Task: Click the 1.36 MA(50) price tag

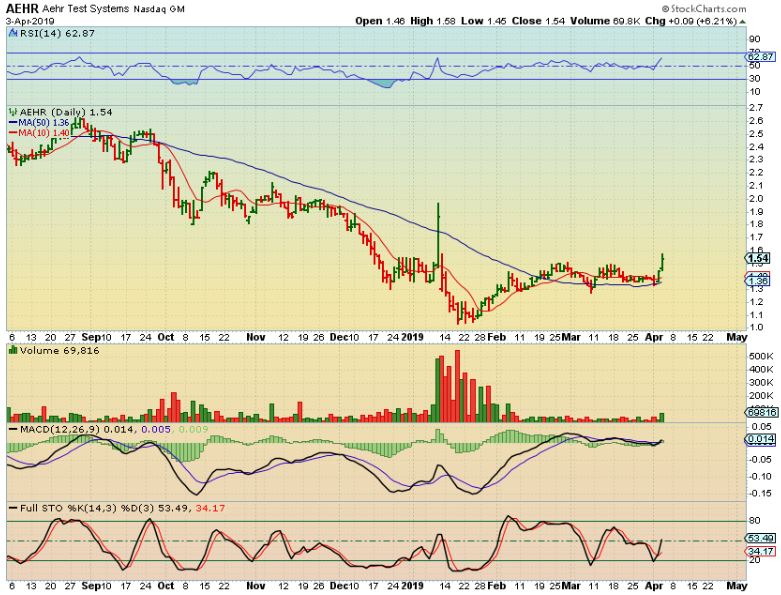Action: click(x=758, y=281)
